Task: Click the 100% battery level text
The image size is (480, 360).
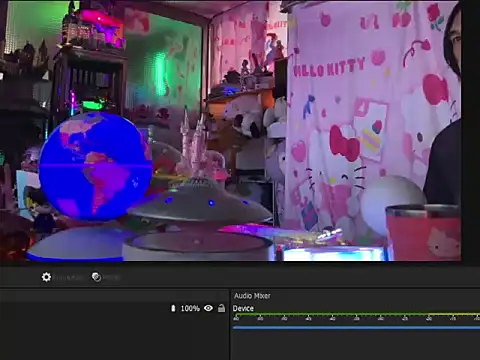Action: tap(190, 309)
